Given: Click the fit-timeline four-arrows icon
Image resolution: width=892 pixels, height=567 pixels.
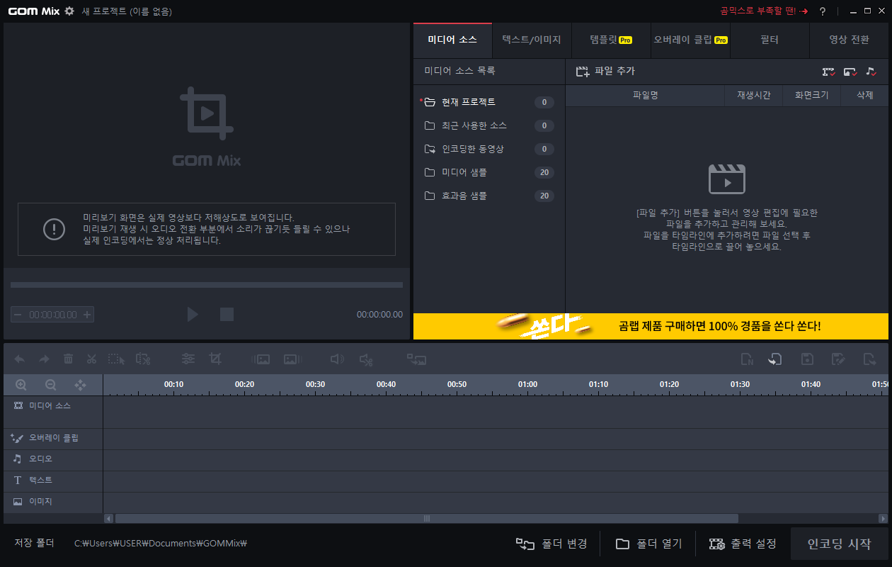Looking at the screenshot, I should pyautogui.click(x=80, y=385).
